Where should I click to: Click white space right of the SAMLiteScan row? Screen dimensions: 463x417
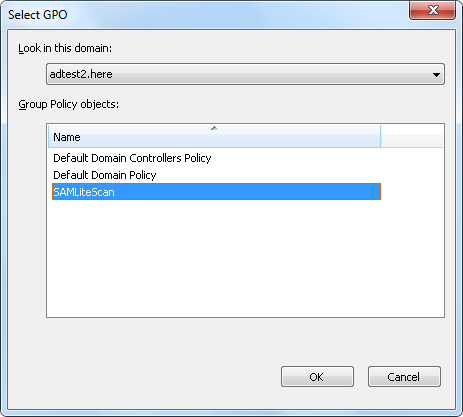[x=412, y=192]
